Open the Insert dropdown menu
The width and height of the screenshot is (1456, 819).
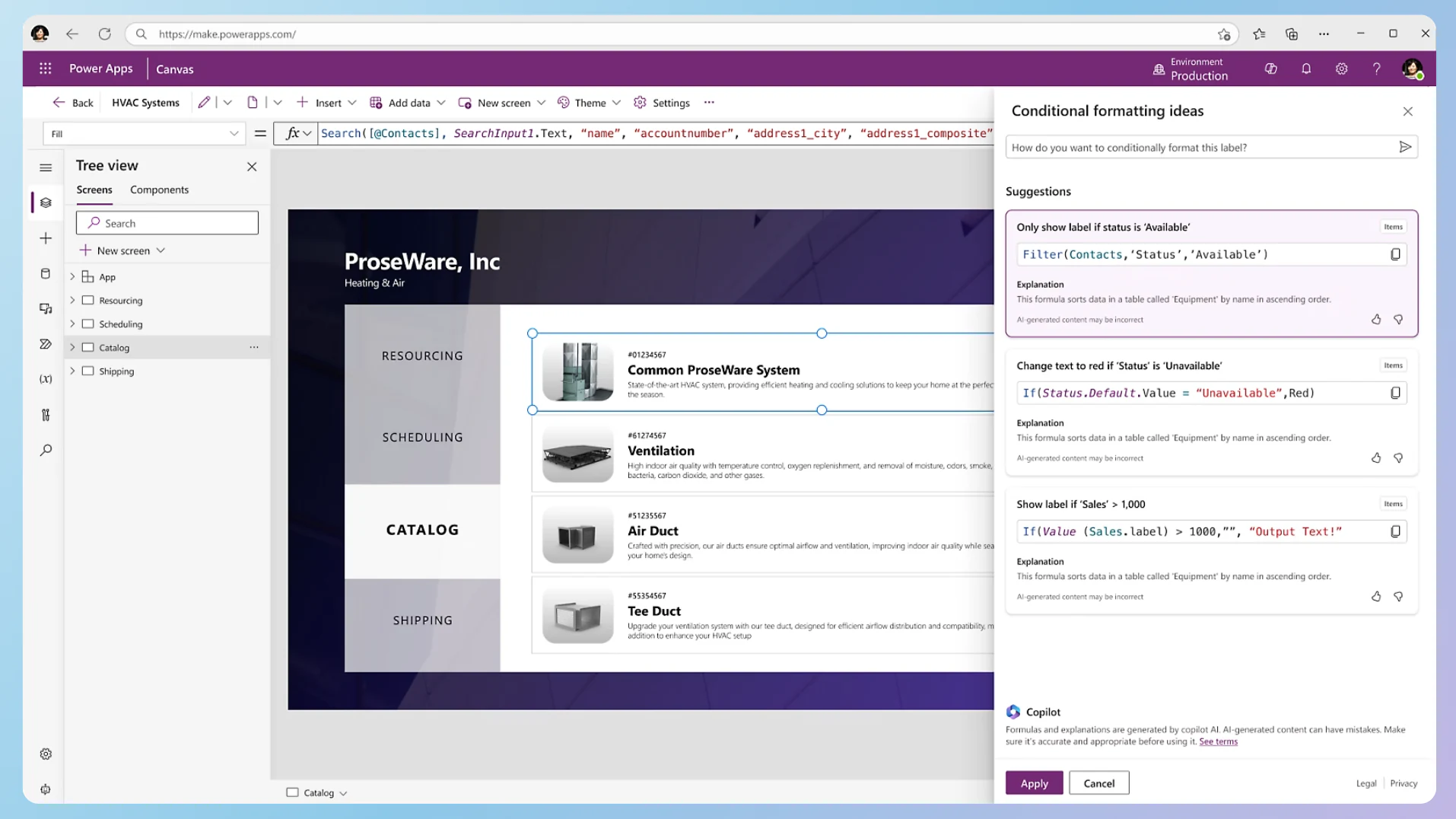point(352,103)
